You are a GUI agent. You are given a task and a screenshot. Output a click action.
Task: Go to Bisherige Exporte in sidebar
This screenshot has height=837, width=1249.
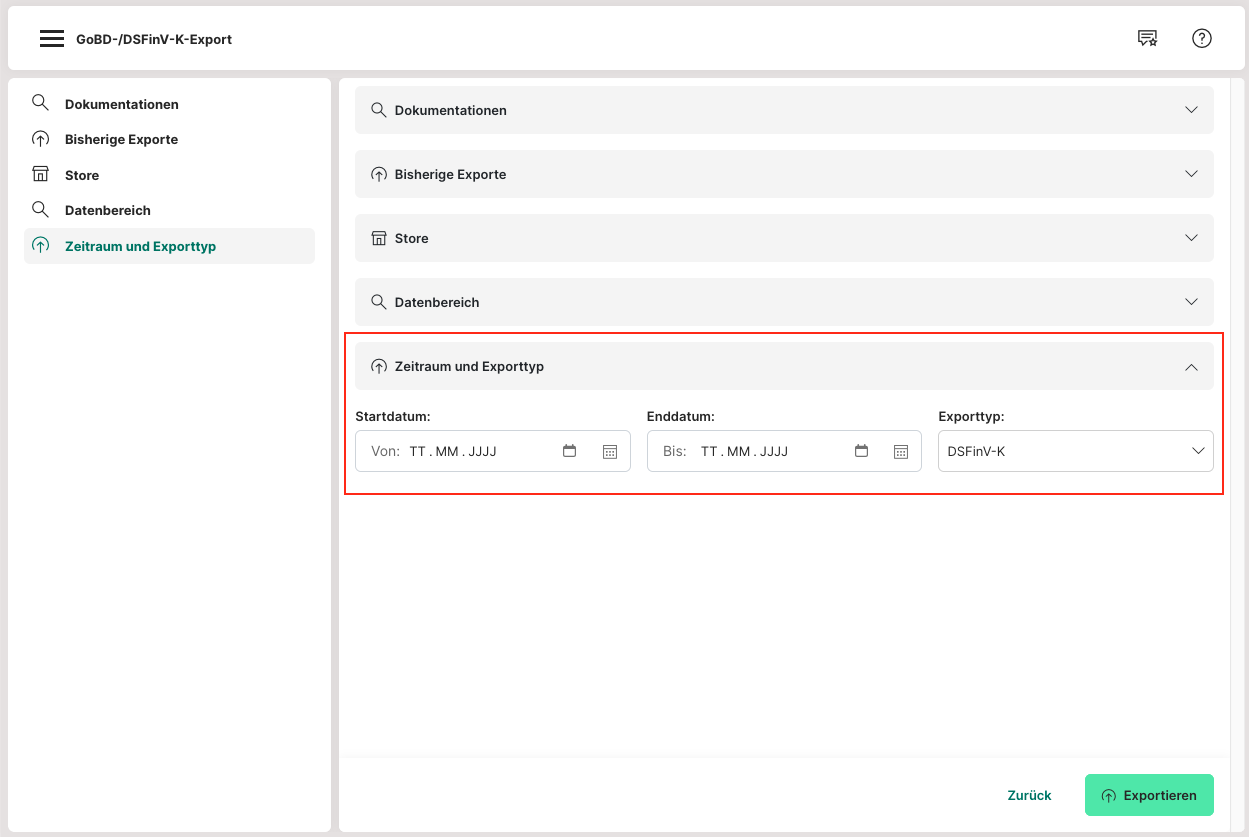(121, 139)
